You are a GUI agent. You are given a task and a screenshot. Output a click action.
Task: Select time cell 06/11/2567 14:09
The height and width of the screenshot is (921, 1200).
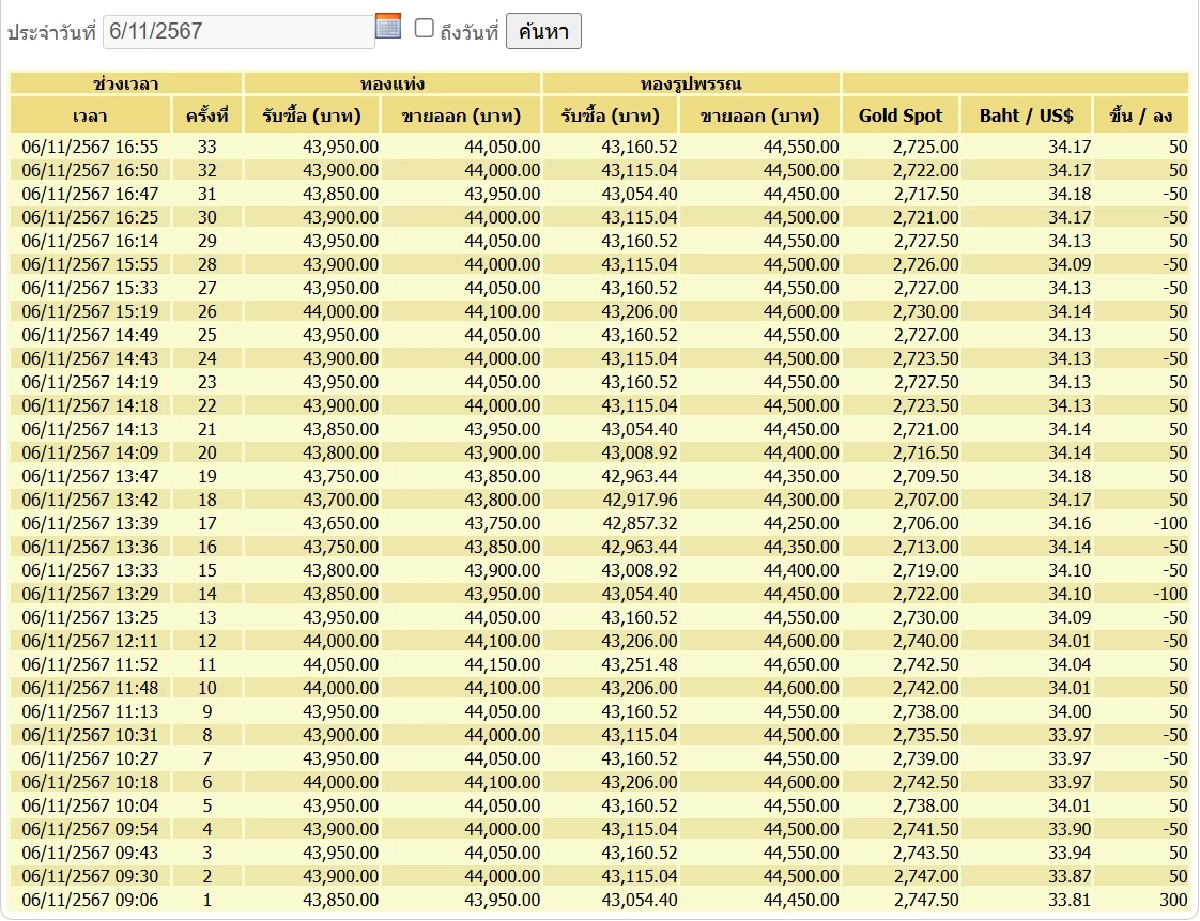tap(90, 452)
